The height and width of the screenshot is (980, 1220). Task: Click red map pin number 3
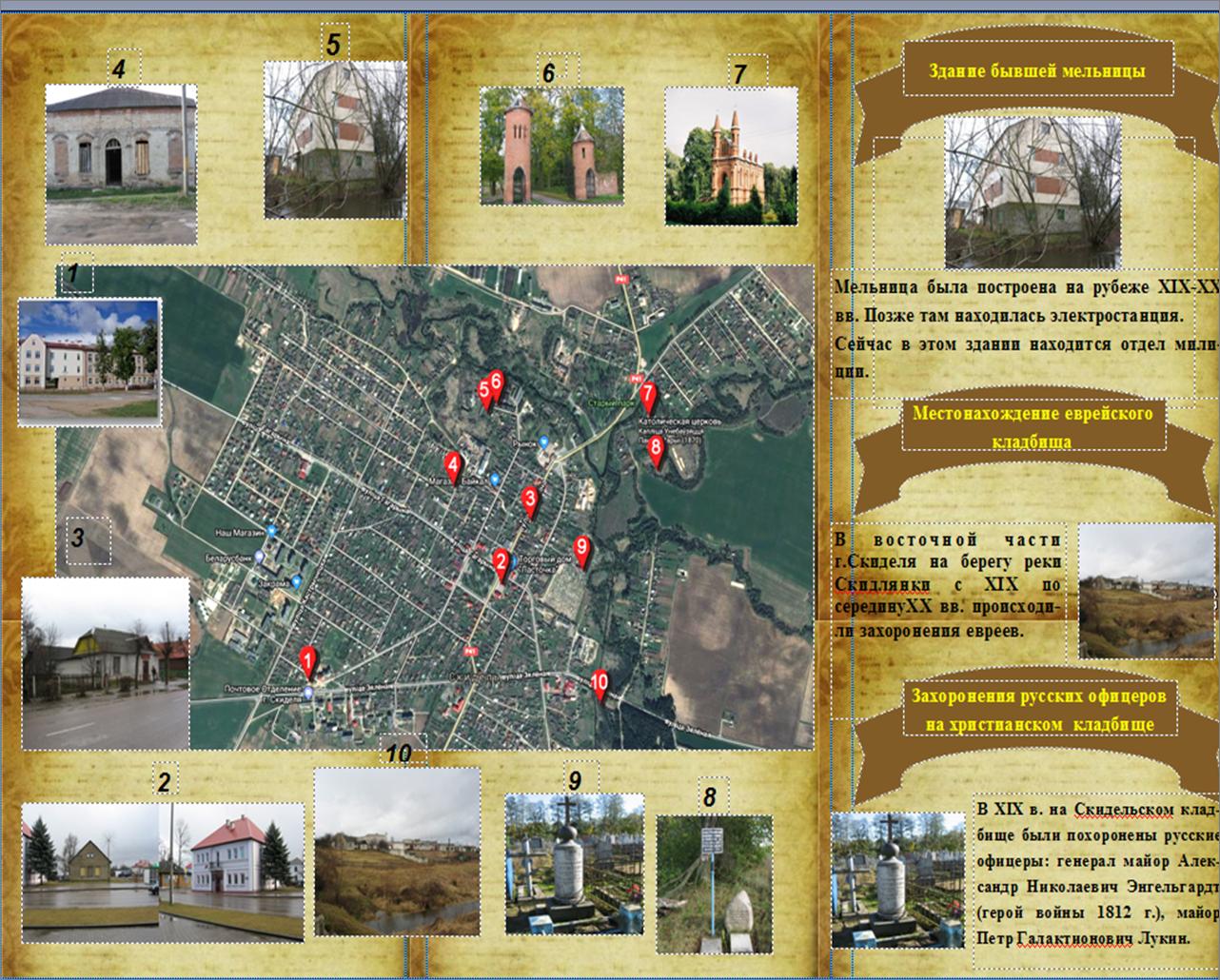[x=530, y=500]
